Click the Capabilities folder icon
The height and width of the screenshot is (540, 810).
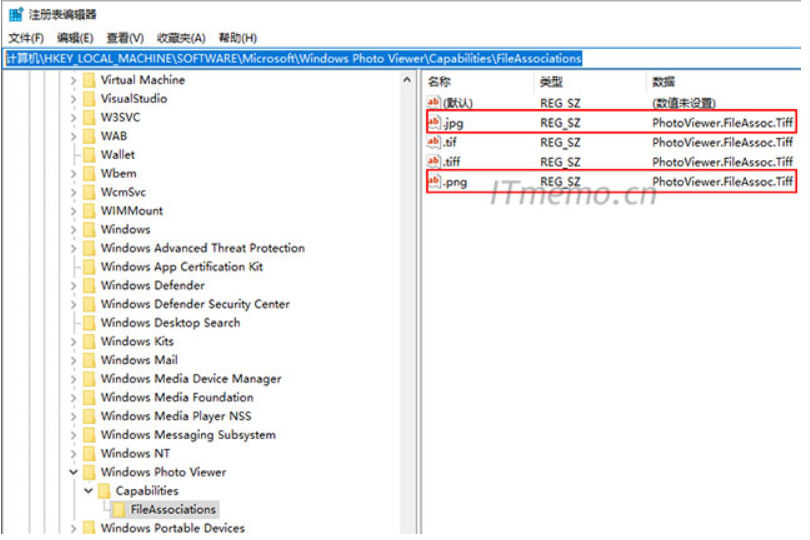click(x=104, y=491)
